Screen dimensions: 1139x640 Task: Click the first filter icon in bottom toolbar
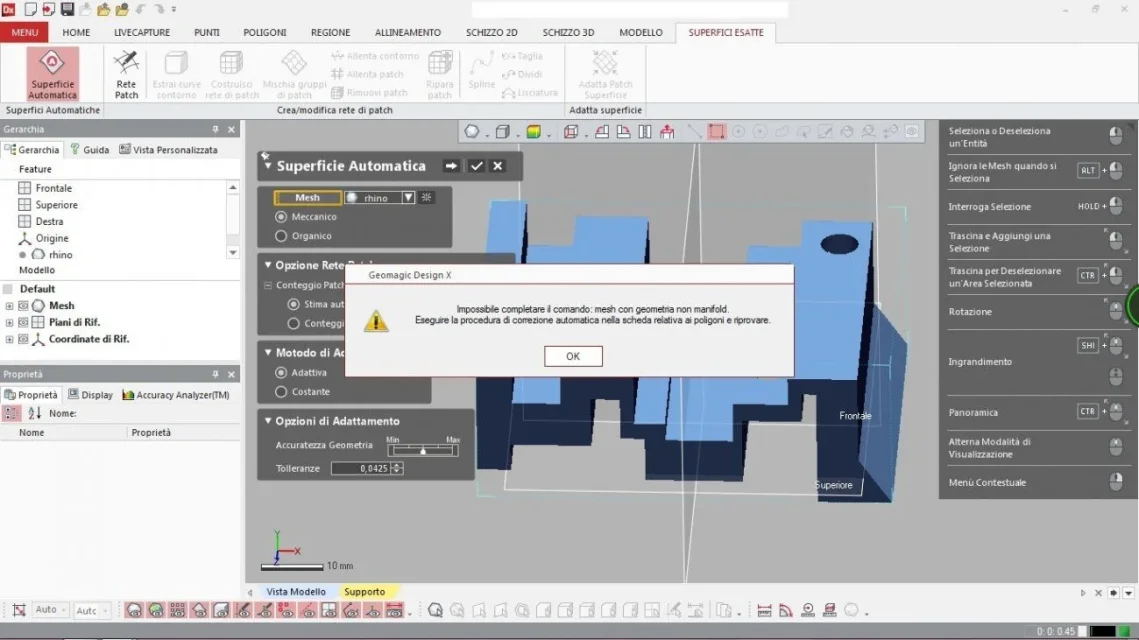[x=134, y=610]
